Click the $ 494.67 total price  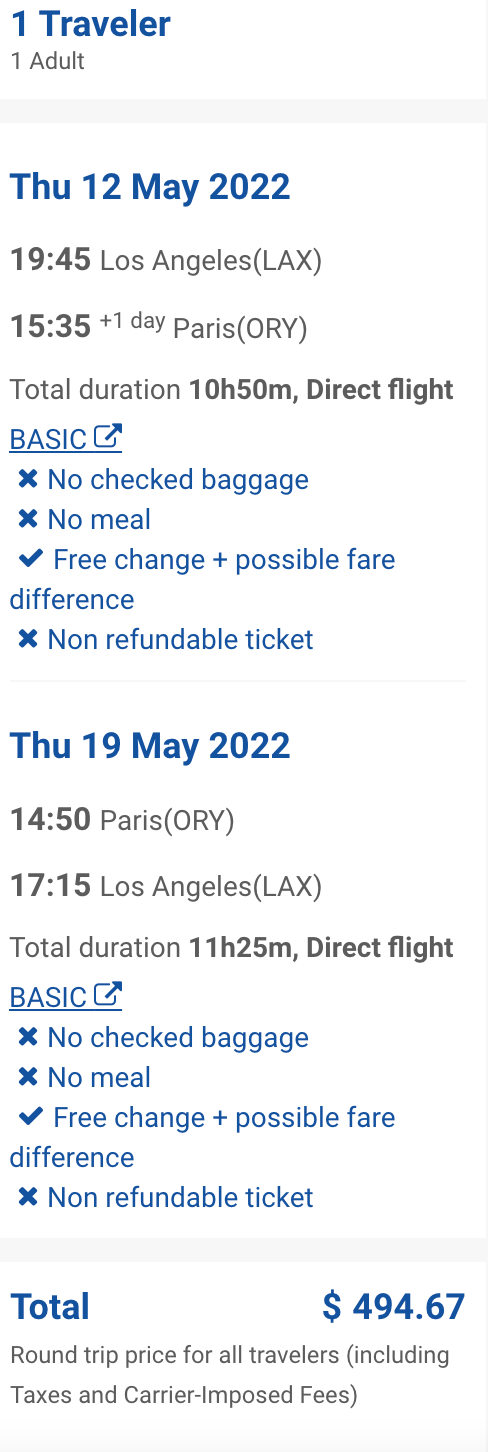[x=394, y=1306]
